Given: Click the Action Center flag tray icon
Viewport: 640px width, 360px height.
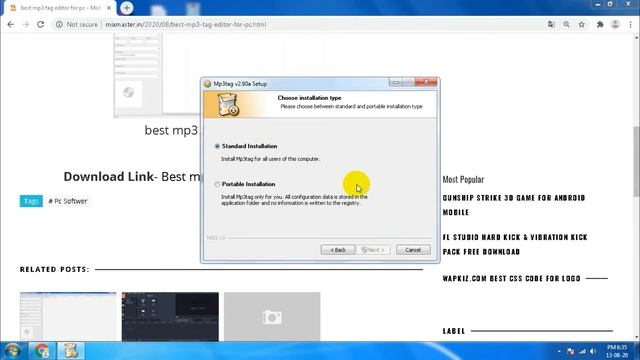Looking at the screenshot, I should pyautogui.click(x=571, y=351).
